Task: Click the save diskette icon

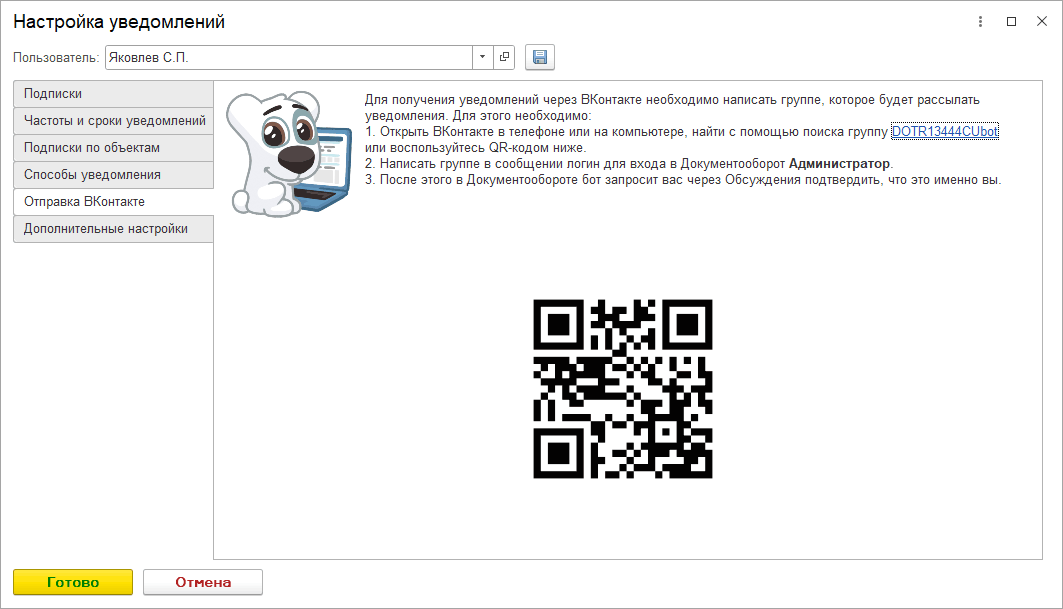Action: click(540, 58)
